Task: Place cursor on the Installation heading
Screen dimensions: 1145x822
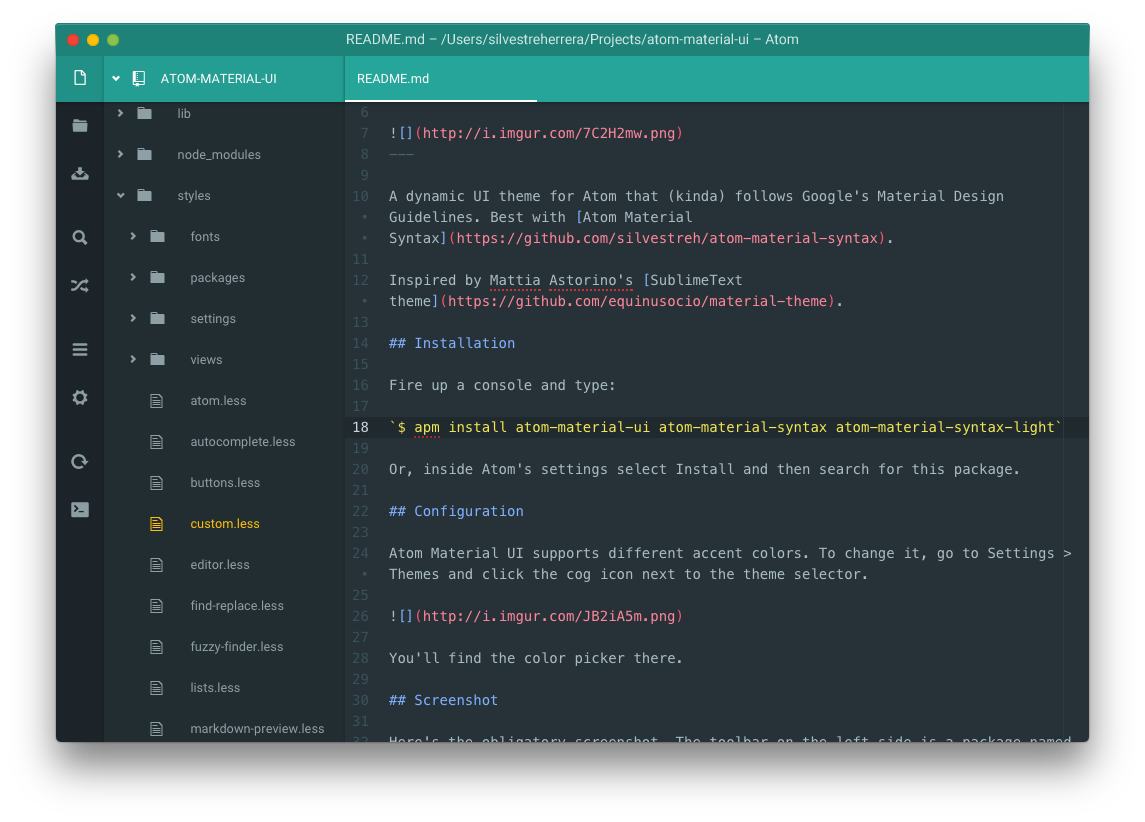Action: coord(452,343)
